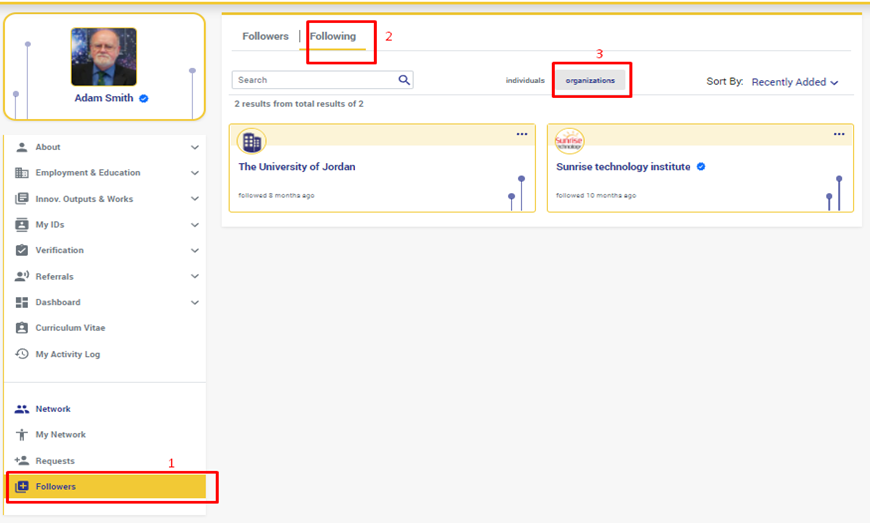Expand the Verification section chevron
Screen dimensions: 870x523
(194, 251)
